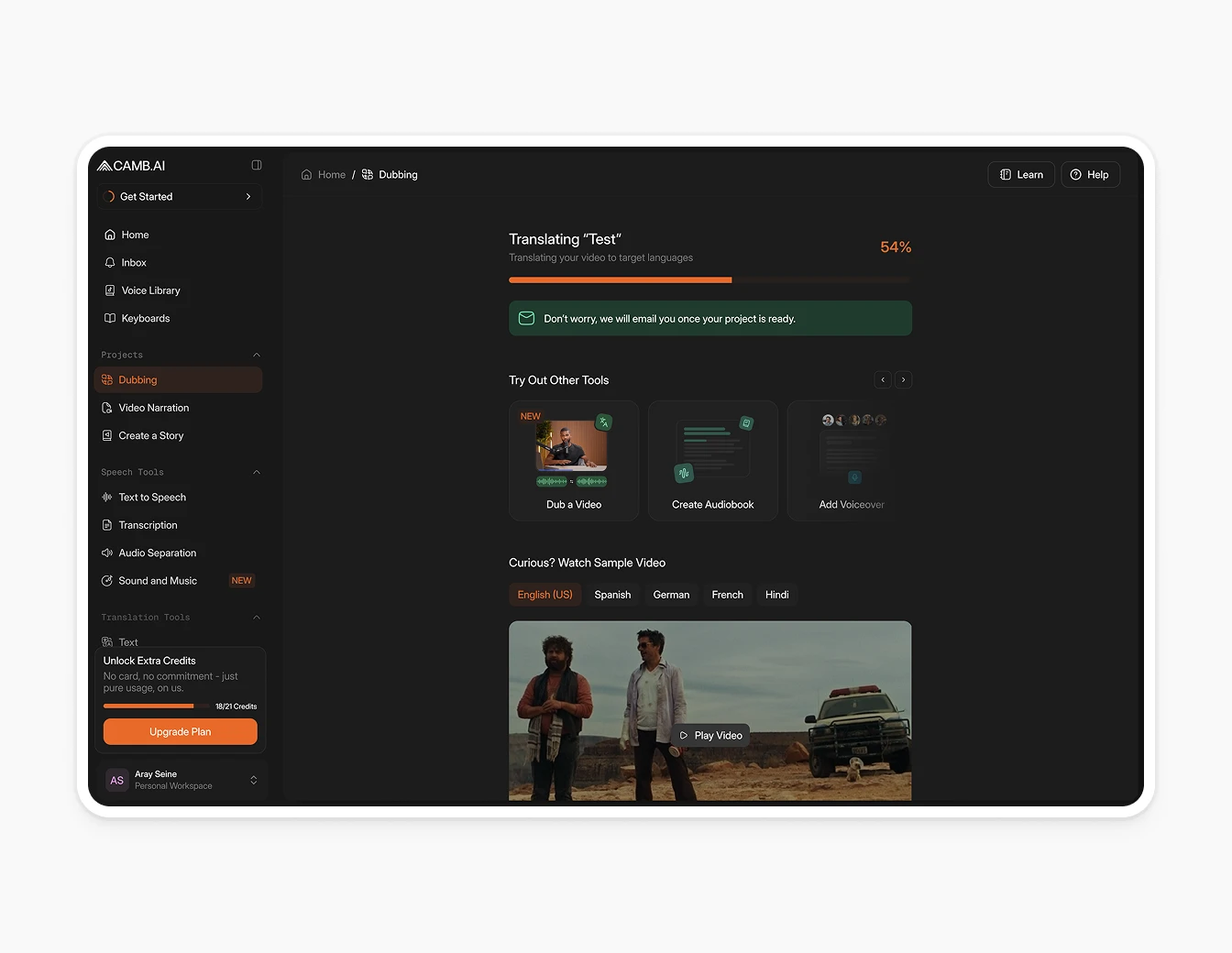Collapse the Speech Tools section
The width and height of the screenshot is (1232, 953).
point(257,473)
